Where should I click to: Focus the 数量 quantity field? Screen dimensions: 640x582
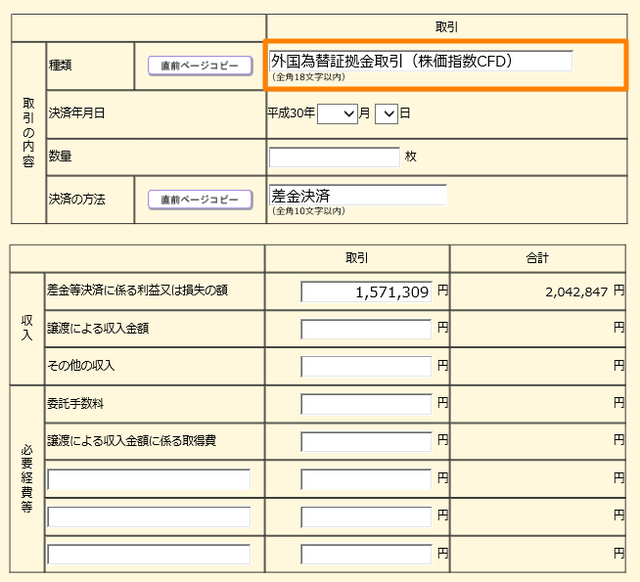point(334,157)
